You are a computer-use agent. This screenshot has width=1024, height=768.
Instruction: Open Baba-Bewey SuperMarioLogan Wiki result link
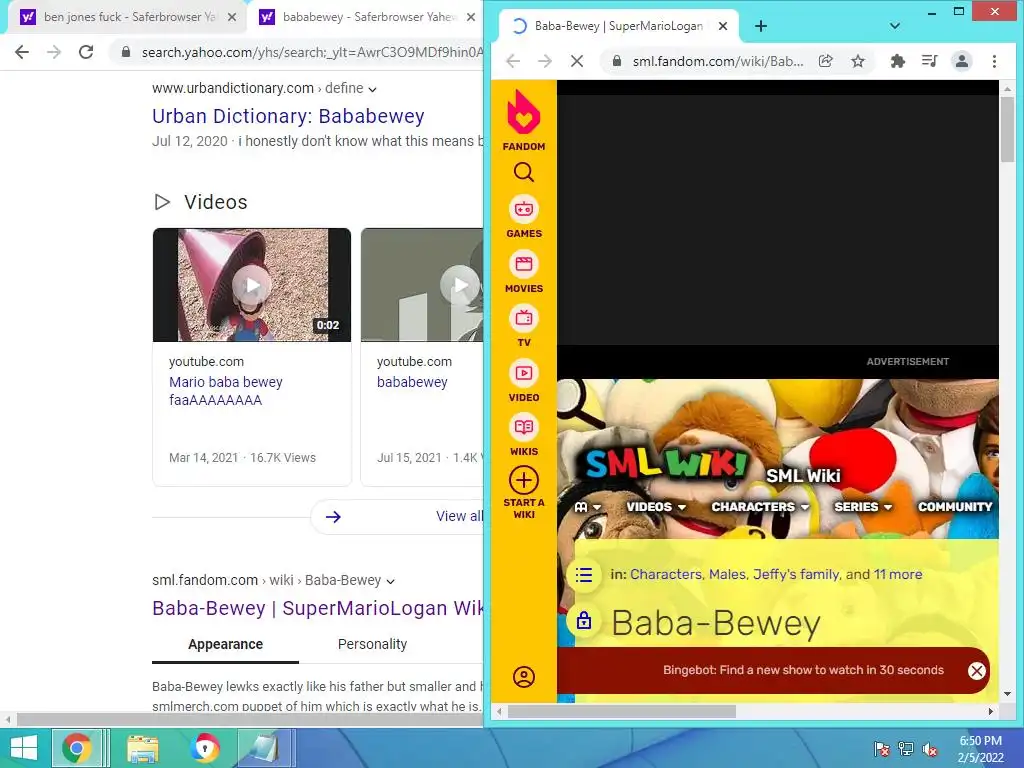tap(318, 608)
